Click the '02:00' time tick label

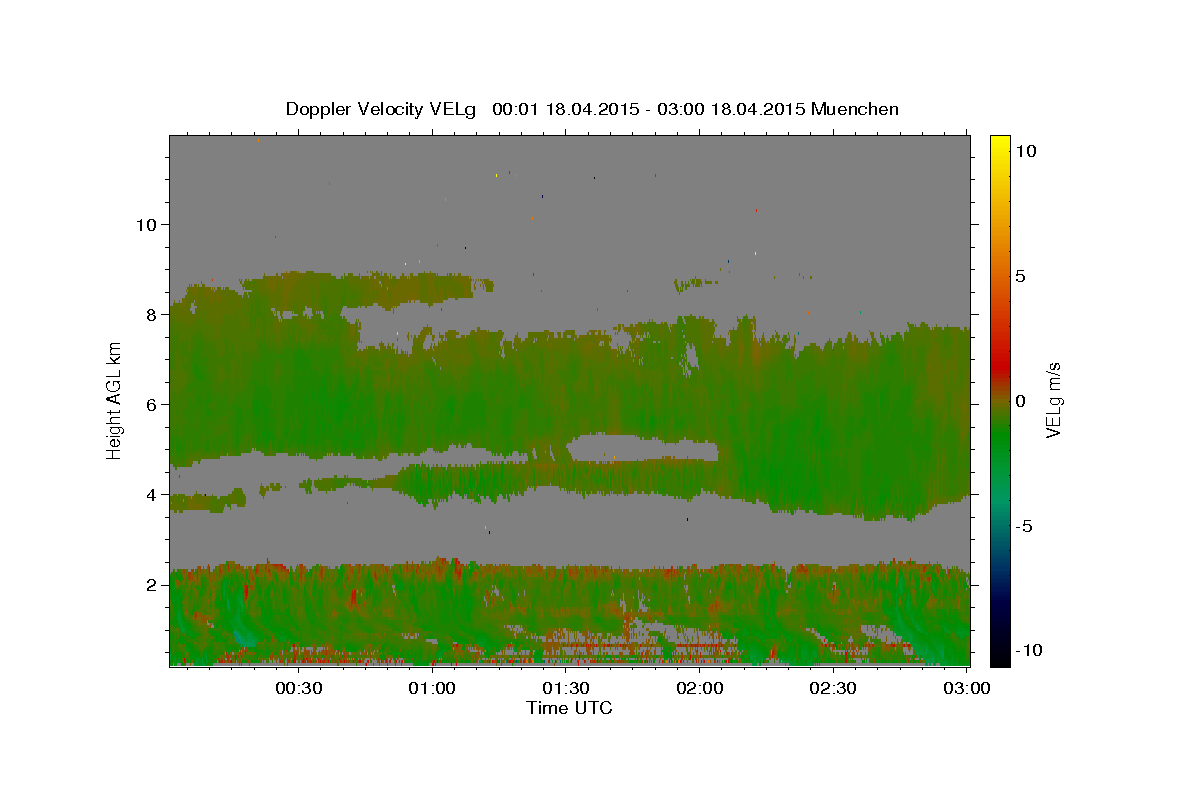[x=700, y=688]
